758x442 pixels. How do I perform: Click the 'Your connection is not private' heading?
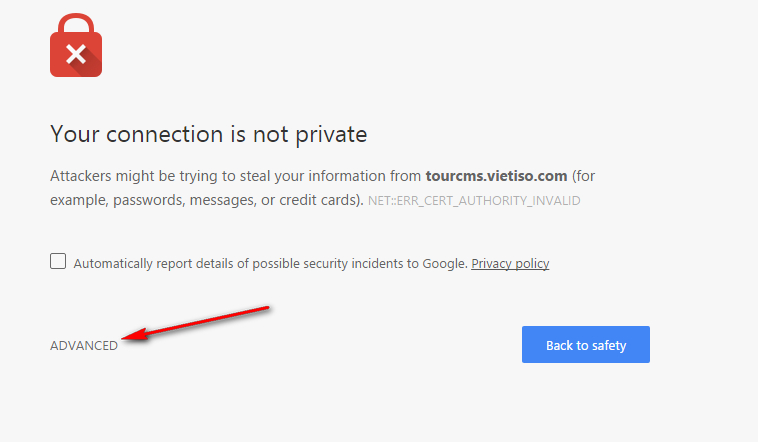click(208, 134)
